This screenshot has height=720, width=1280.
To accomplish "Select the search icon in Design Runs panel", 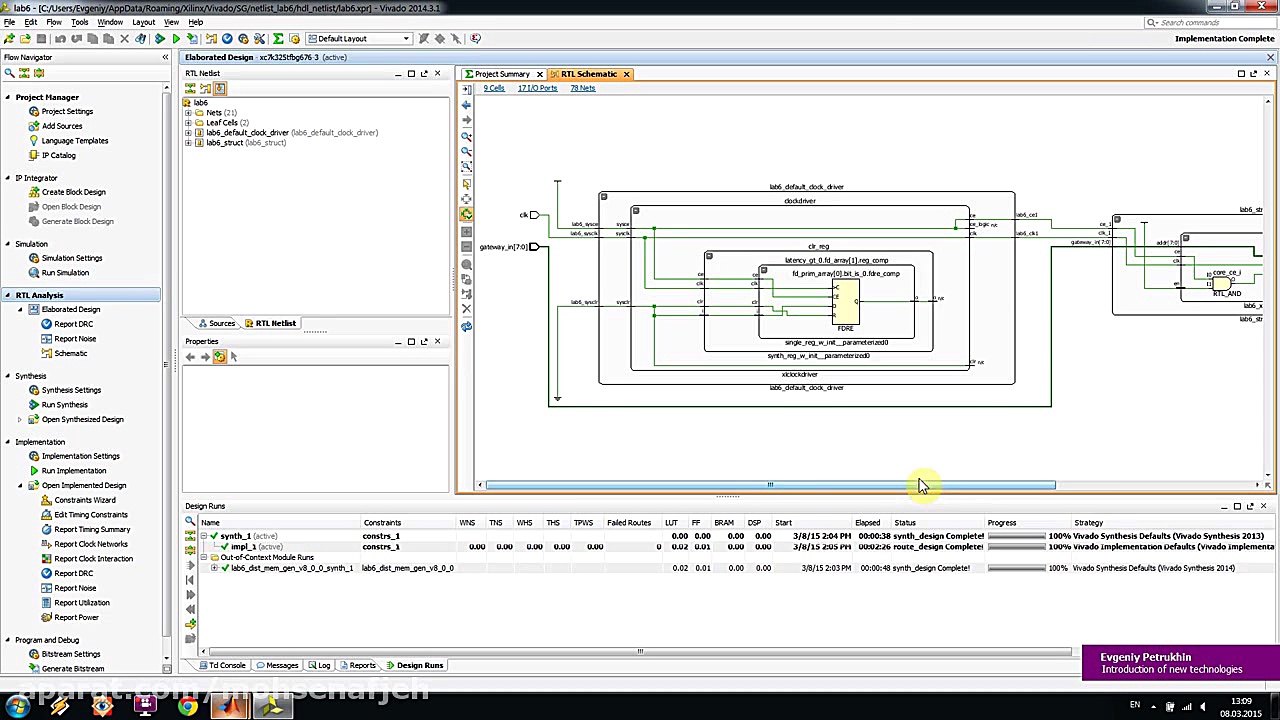I will pos(190,521).
